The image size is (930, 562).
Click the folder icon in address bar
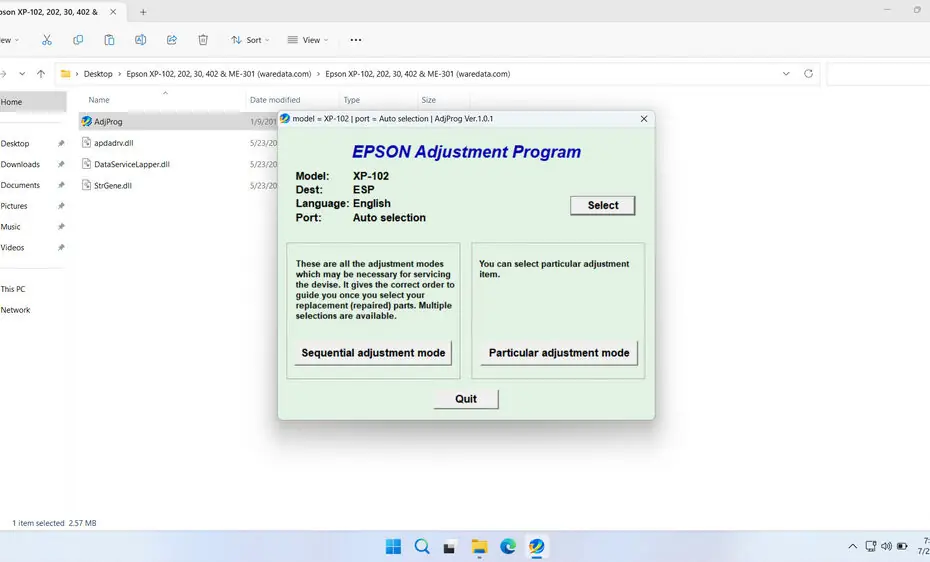click(66, 74)
